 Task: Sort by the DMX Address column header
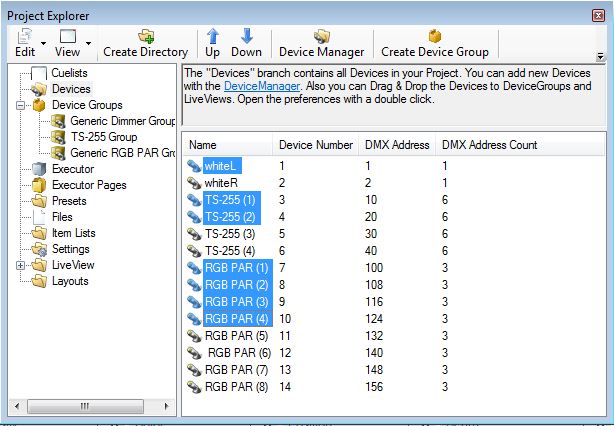(397, 145)
